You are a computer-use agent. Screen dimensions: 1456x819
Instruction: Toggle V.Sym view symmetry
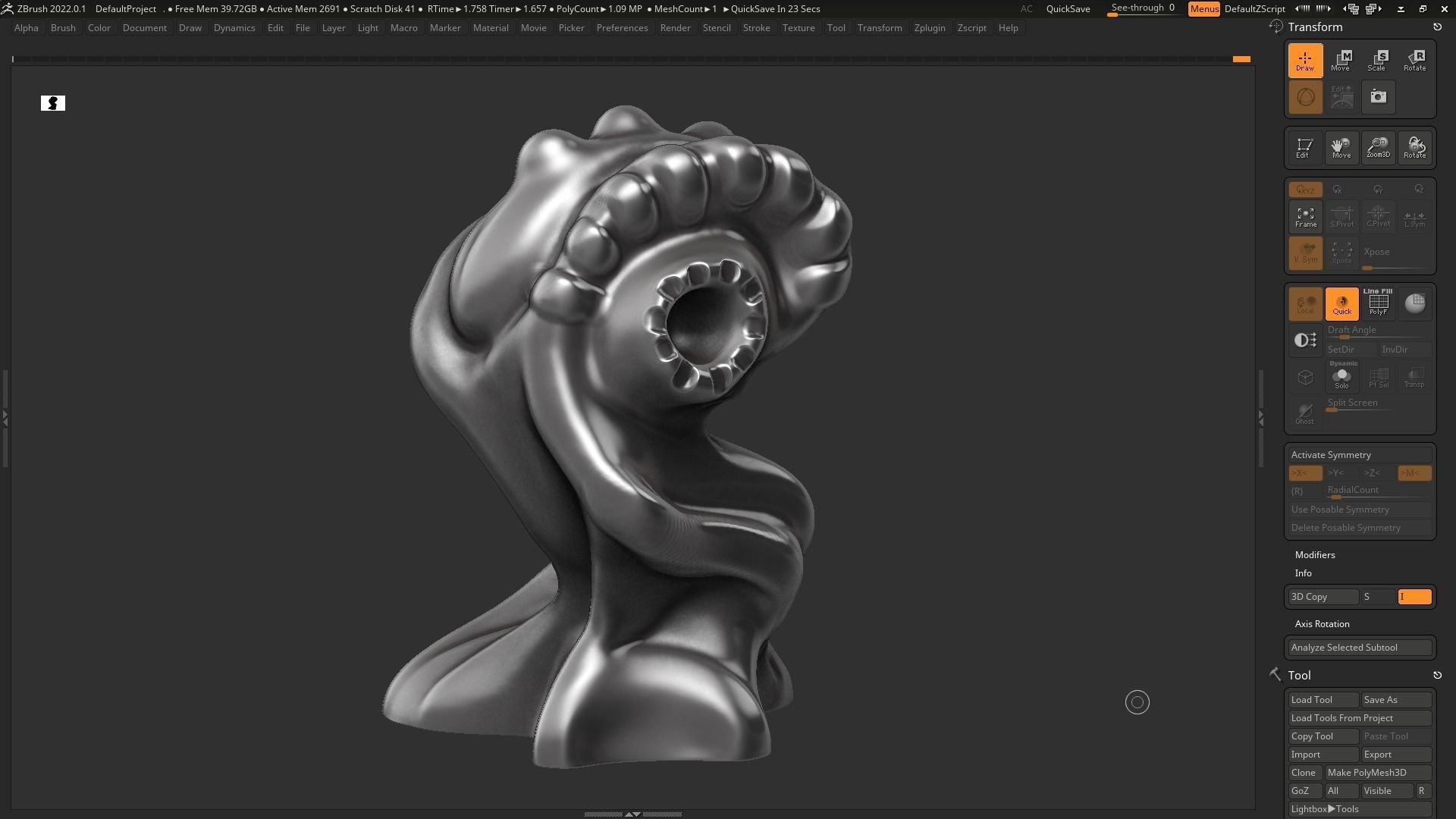pos(1305,253)
